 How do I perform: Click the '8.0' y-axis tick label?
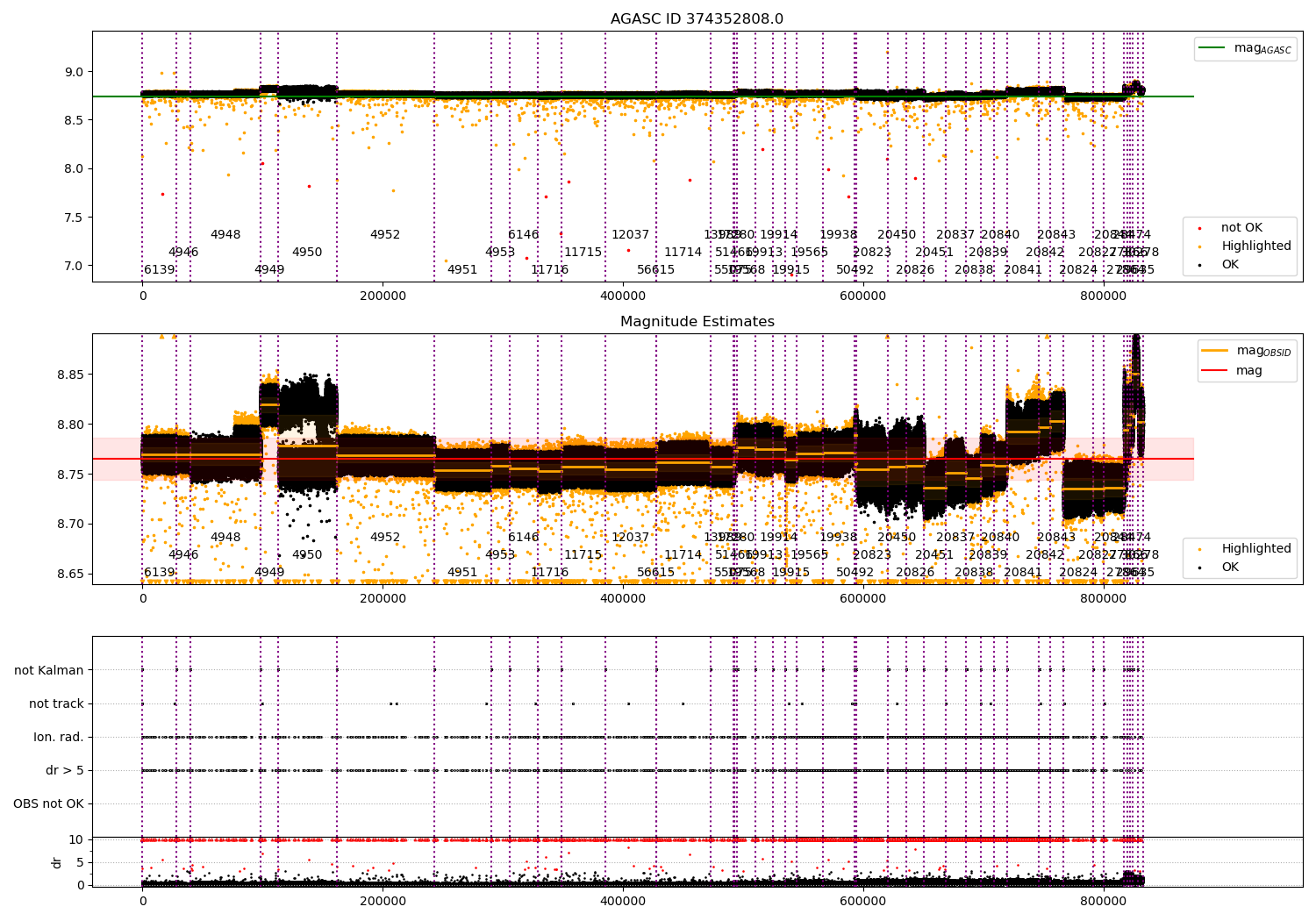coord(74,169)
